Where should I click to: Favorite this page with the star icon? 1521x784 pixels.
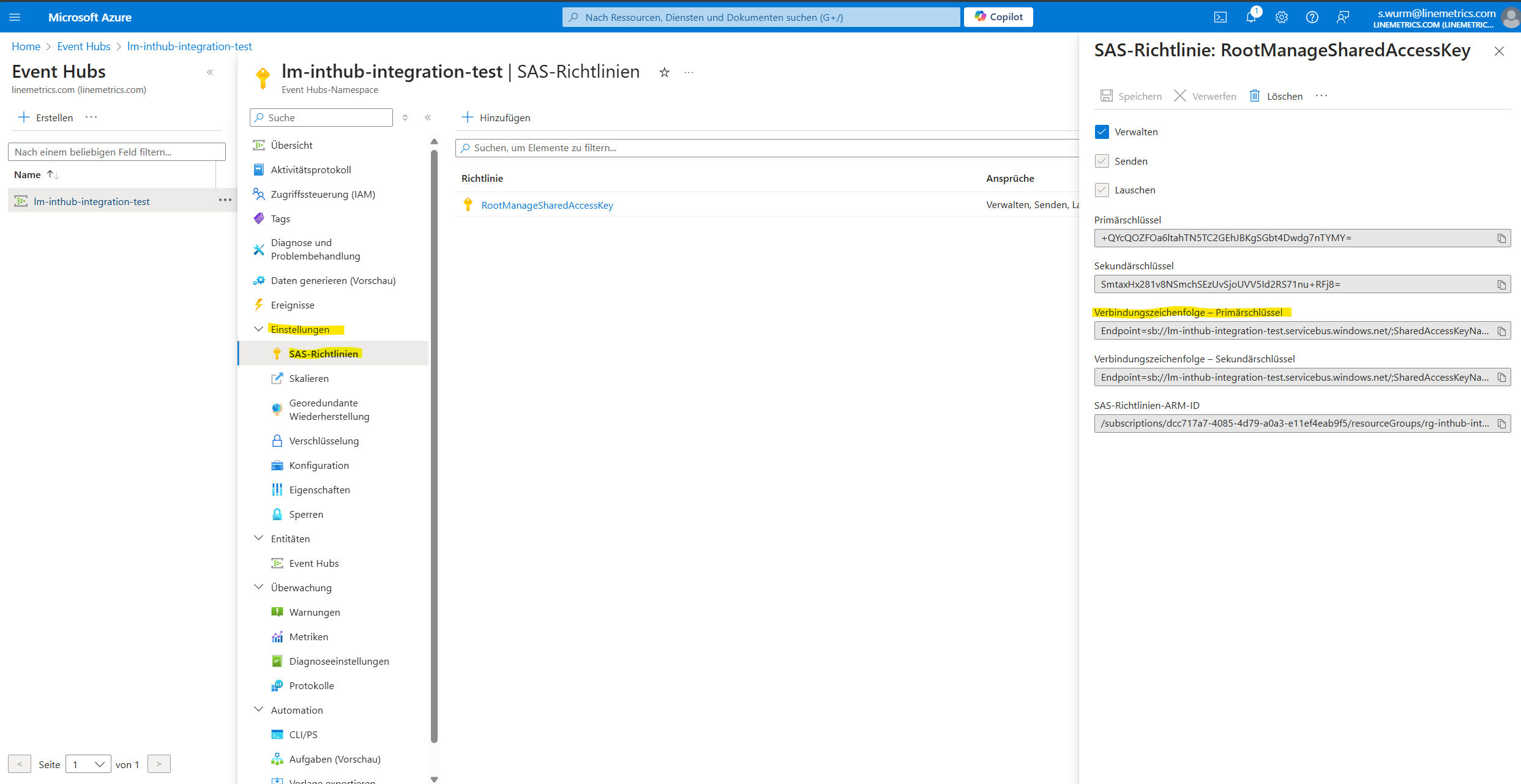(x=665, y=73)
